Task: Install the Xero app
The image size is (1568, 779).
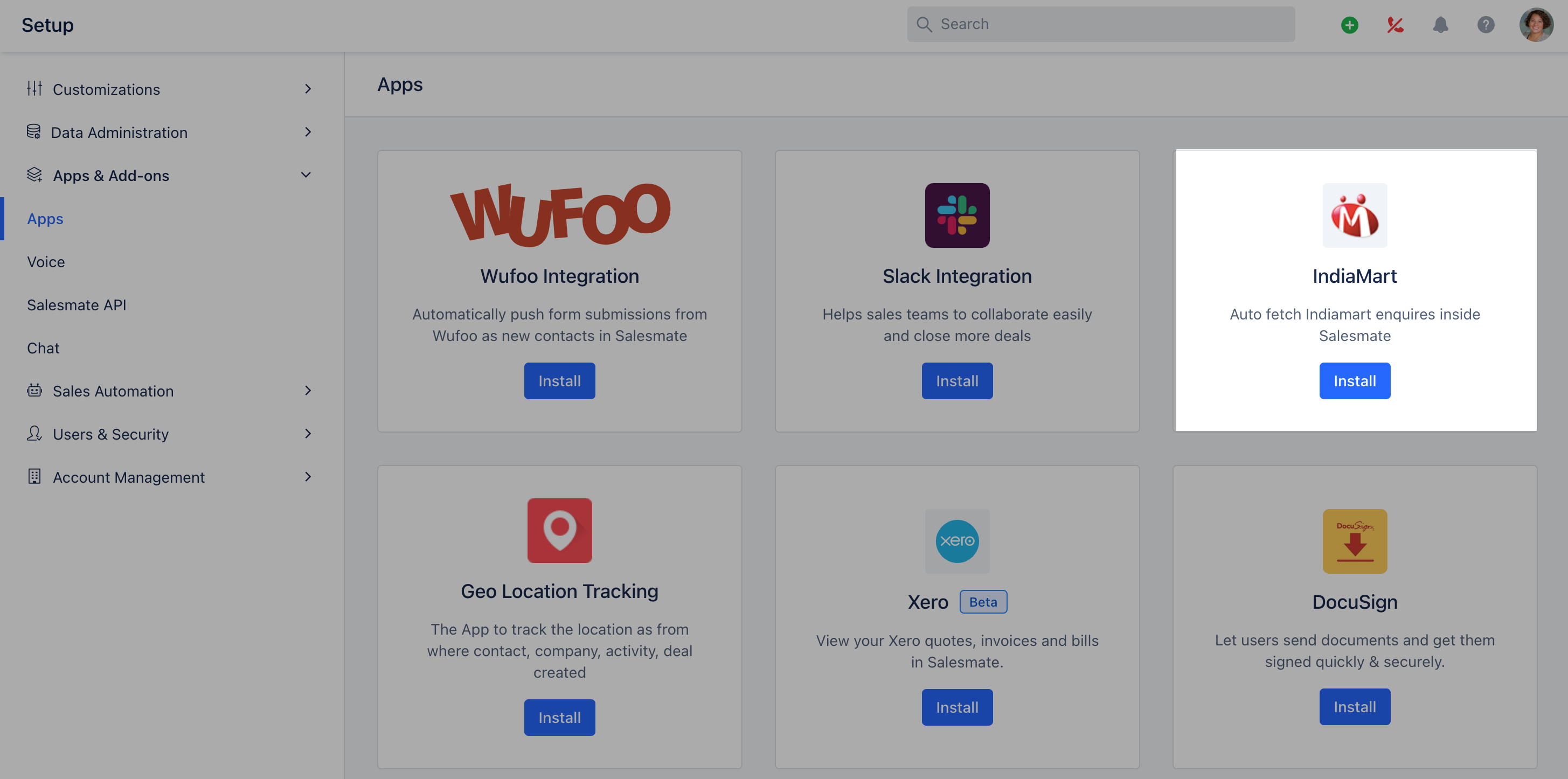Action: 958,707
